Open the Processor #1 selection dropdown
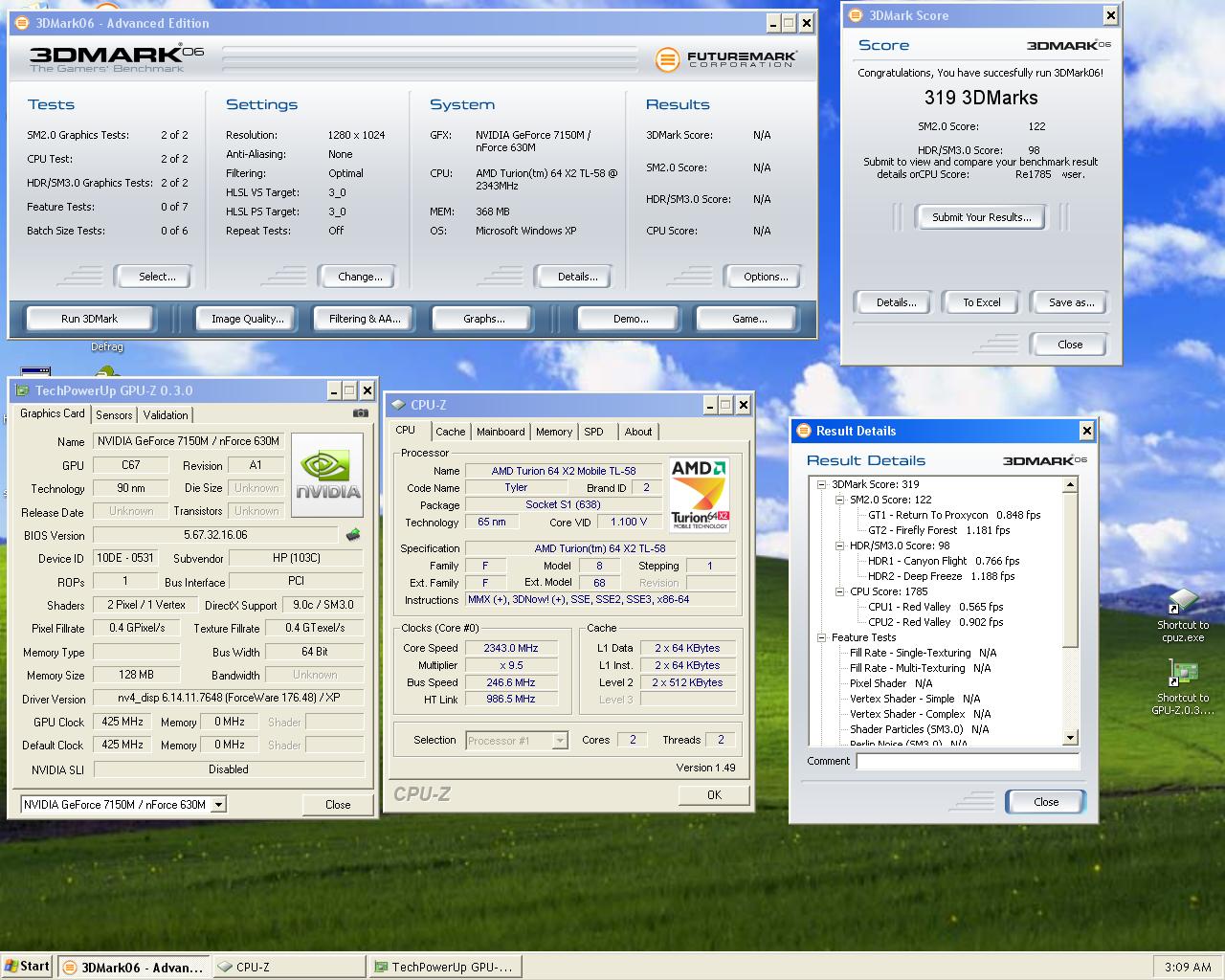Screen dimensions: 1225x980 tap(560, 741)
